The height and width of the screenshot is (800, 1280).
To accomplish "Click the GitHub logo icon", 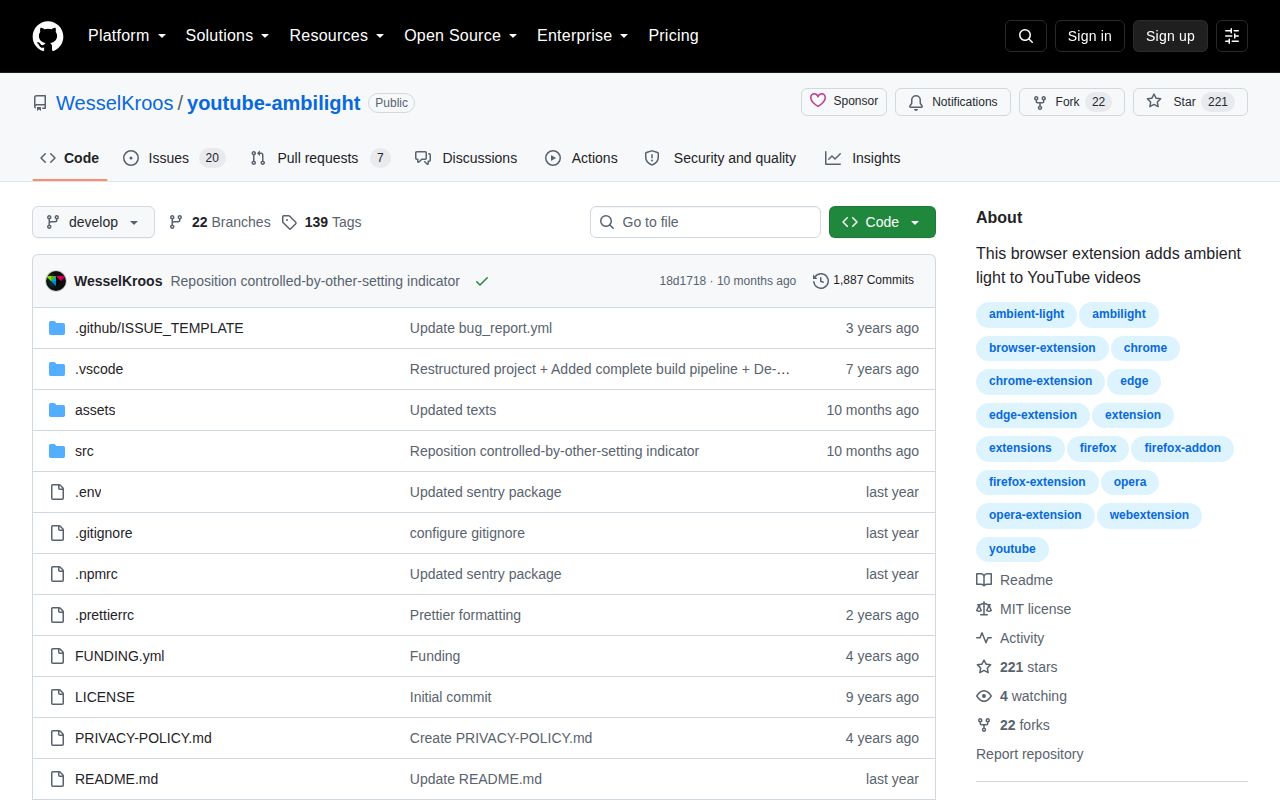I will coord(48,36).
